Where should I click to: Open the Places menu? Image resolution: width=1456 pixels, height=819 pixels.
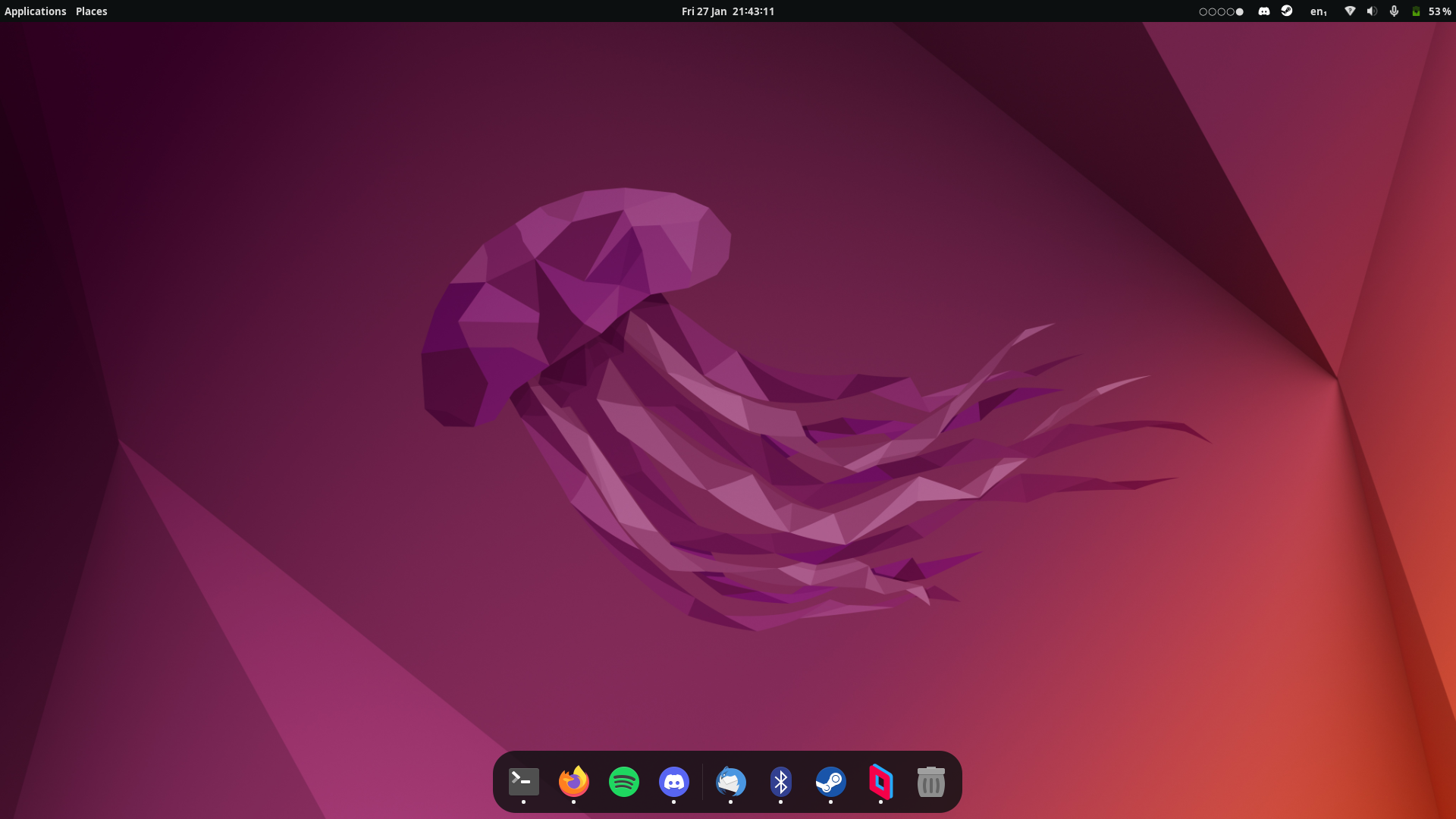pyautogui.click(x=91, y=11)
